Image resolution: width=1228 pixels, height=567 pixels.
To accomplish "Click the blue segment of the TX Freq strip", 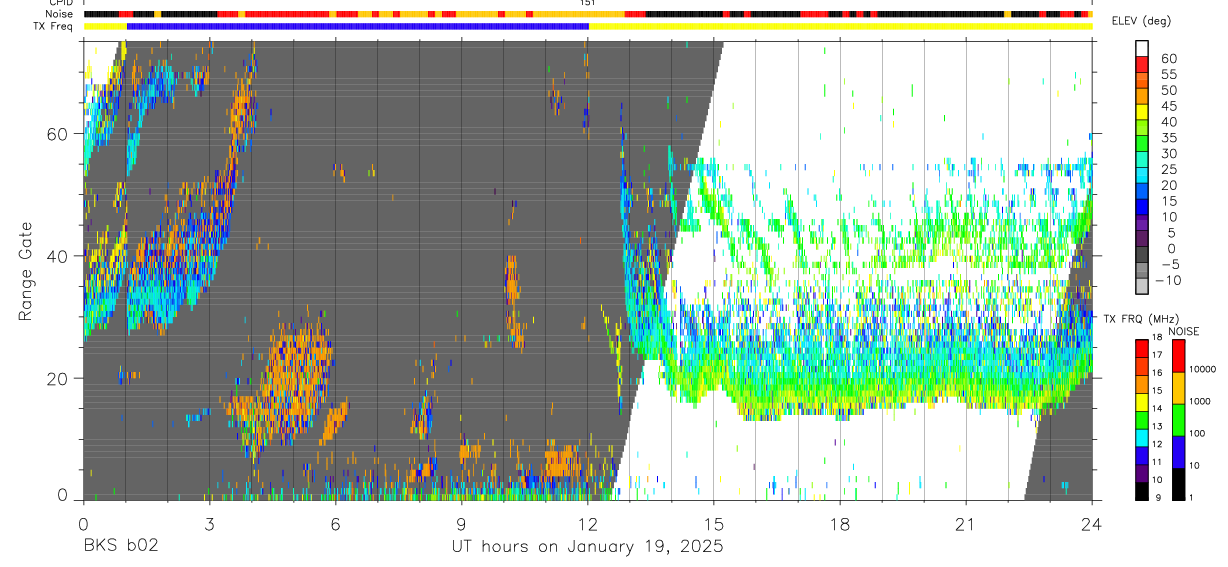I will coord(358,26).
